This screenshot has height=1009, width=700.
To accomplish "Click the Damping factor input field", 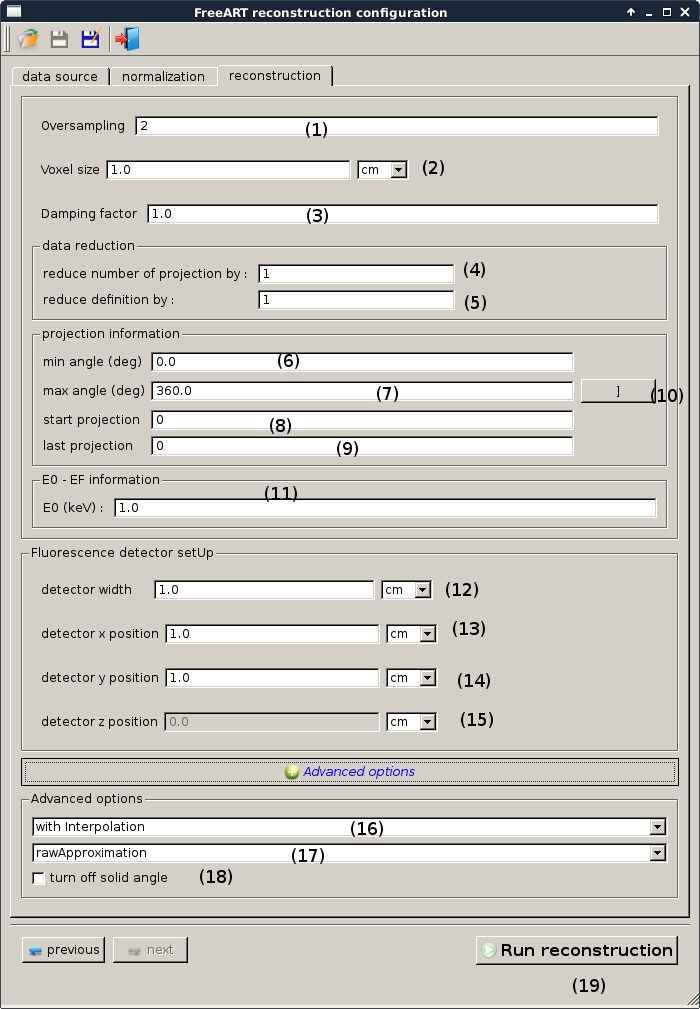I will coord(403,214).
